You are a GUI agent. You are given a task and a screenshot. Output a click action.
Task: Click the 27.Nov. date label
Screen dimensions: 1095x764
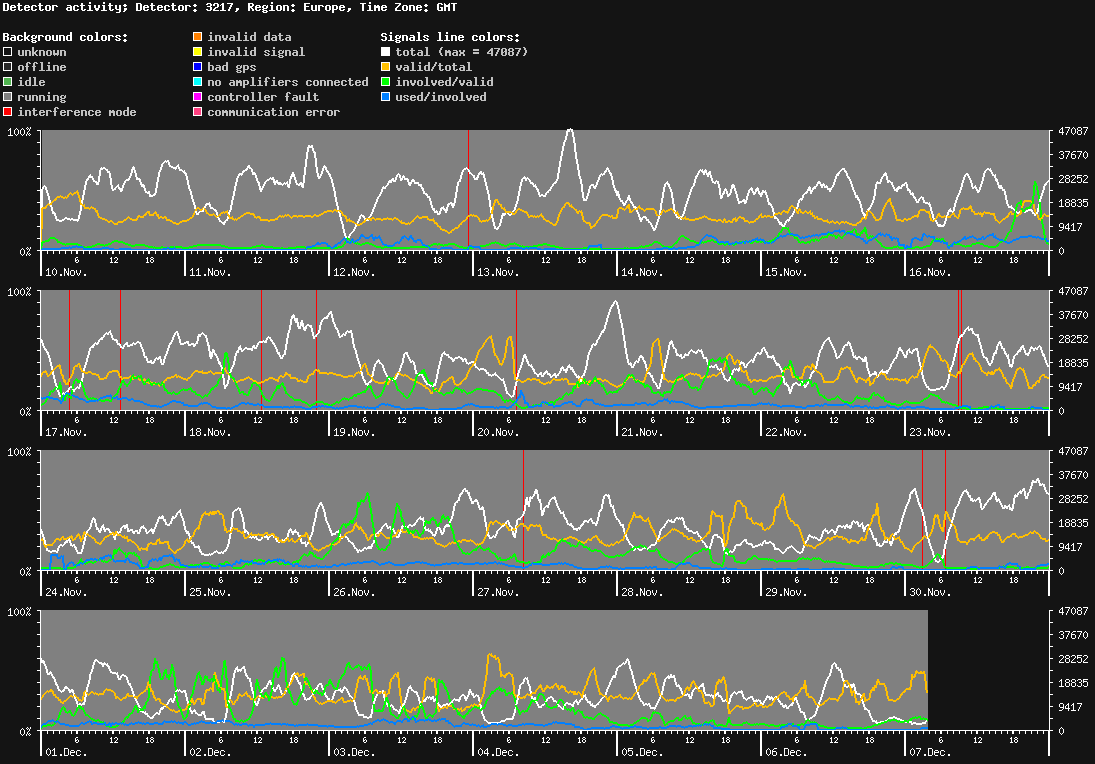(x=497, y=592)
